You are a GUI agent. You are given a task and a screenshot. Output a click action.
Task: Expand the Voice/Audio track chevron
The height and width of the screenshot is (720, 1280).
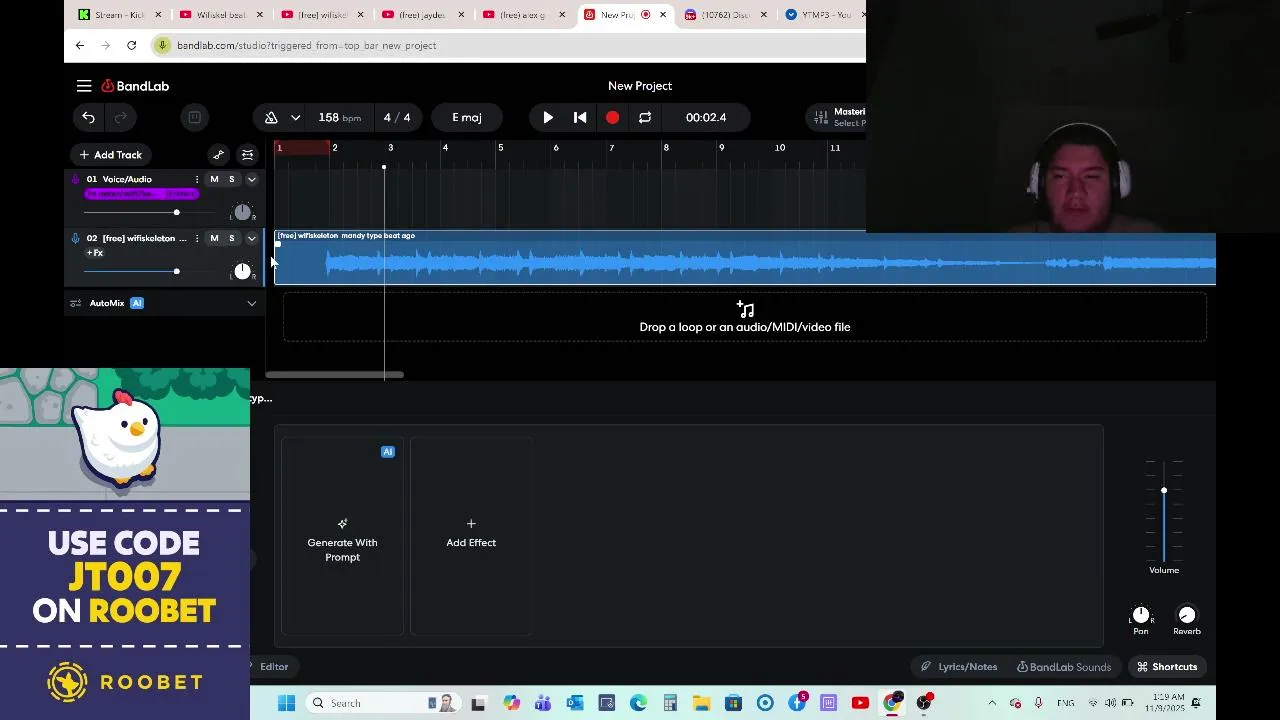(252, 180)
